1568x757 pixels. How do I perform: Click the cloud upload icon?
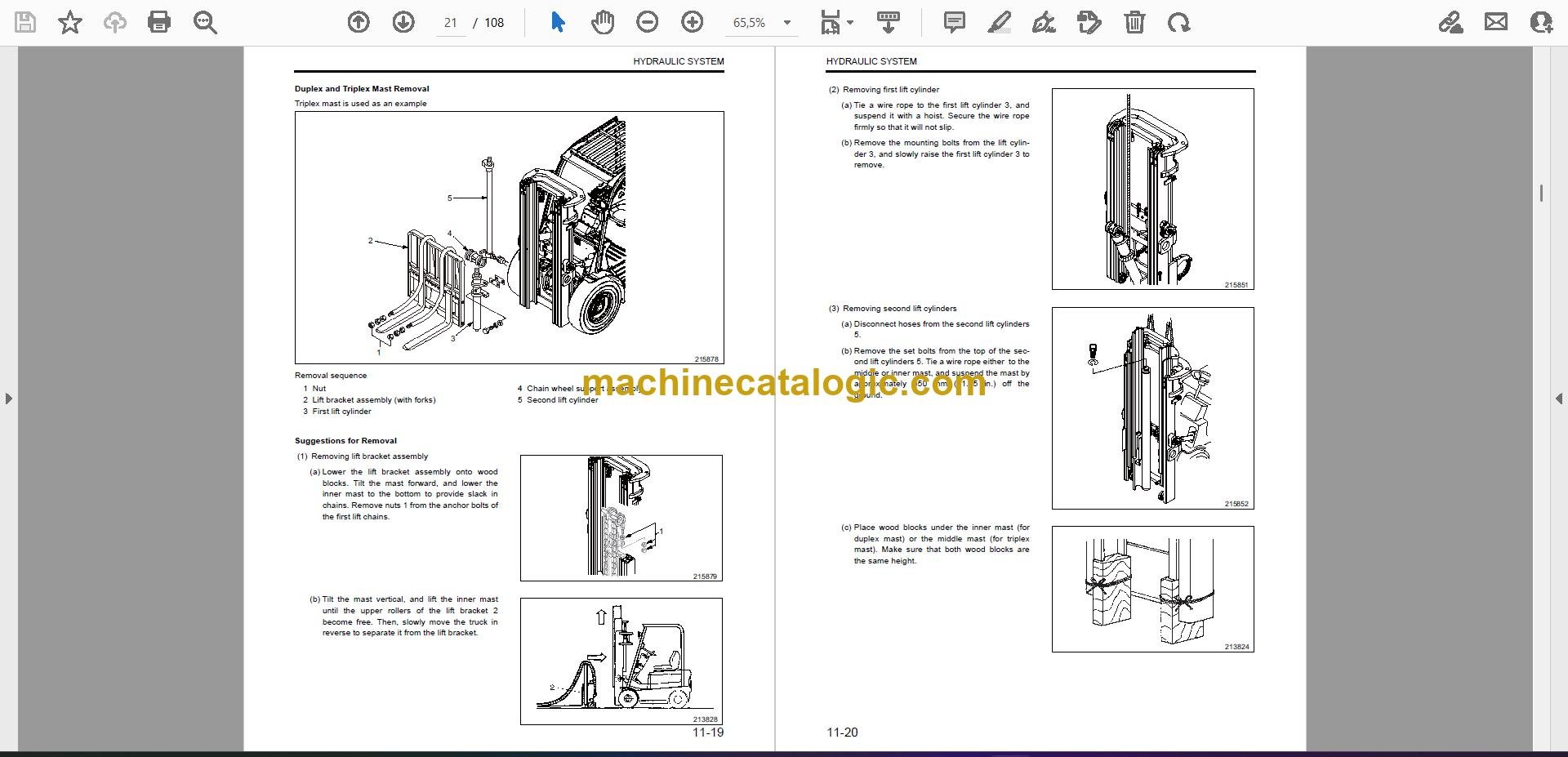point(115,22)
